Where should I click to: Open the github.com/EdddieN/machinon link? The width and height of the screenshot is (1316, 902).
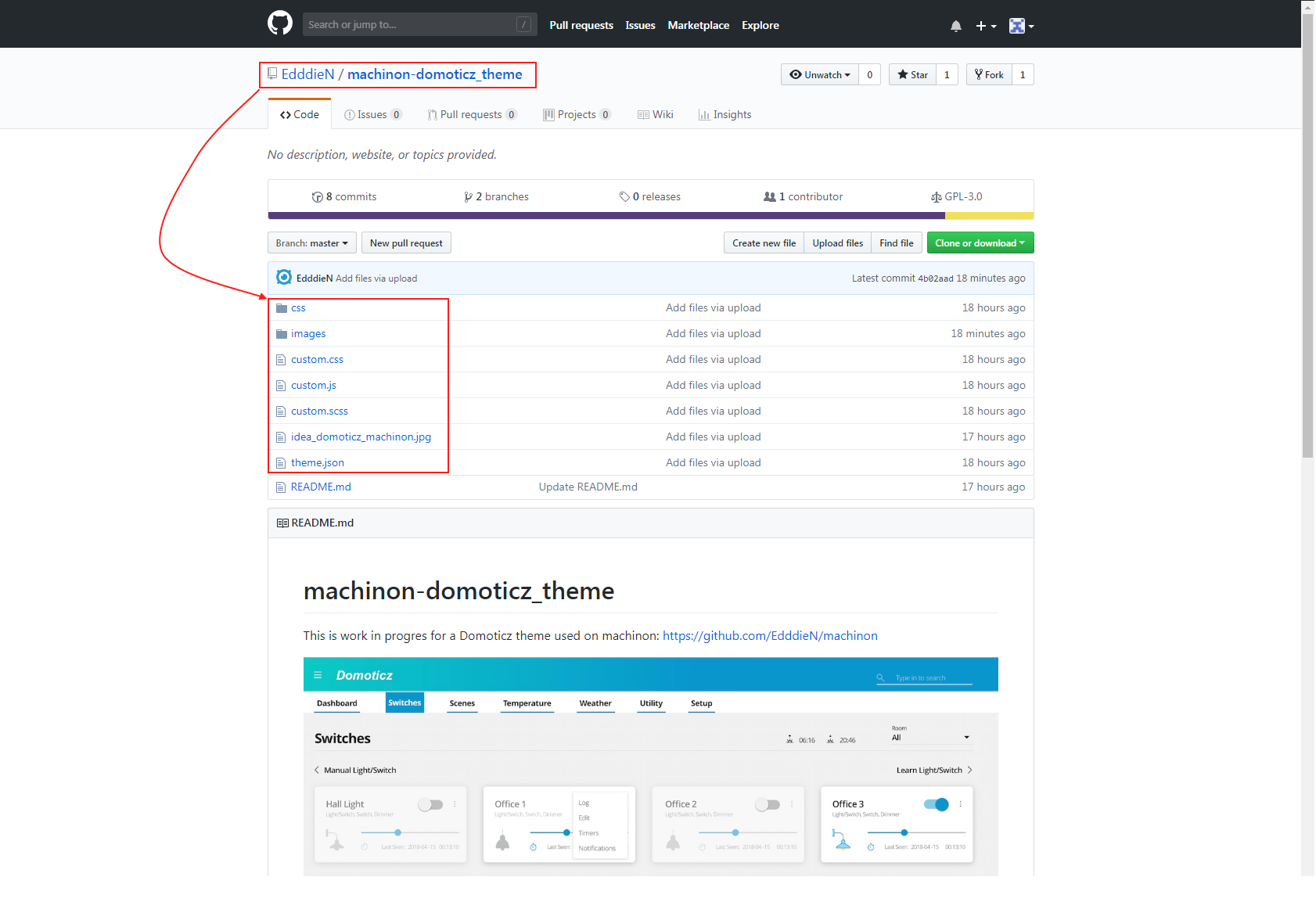coord(770,636)
